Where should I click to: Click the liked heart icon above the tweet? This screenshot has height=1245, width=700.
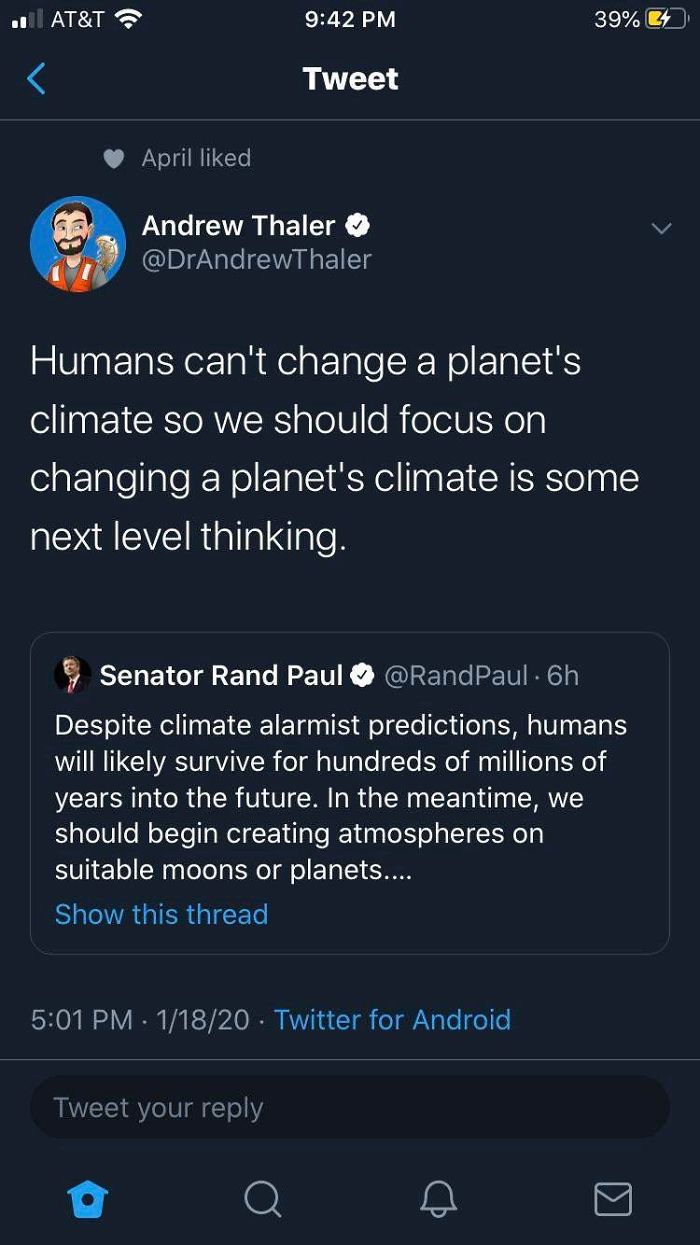[113, 158]
